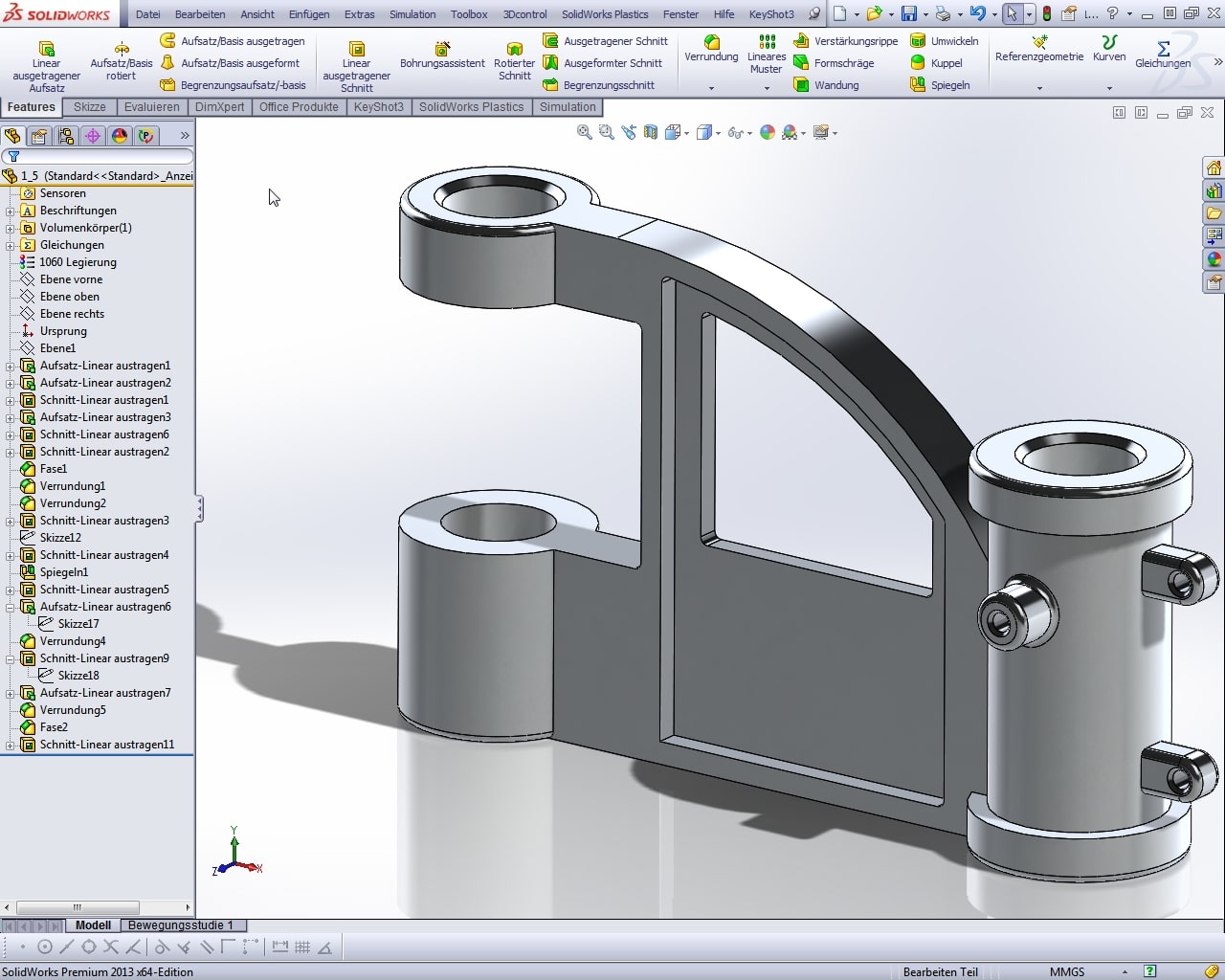Click the Zoom to fit magnifier icon
This screenshot has height=980, width=1225.
click(584, 133)
